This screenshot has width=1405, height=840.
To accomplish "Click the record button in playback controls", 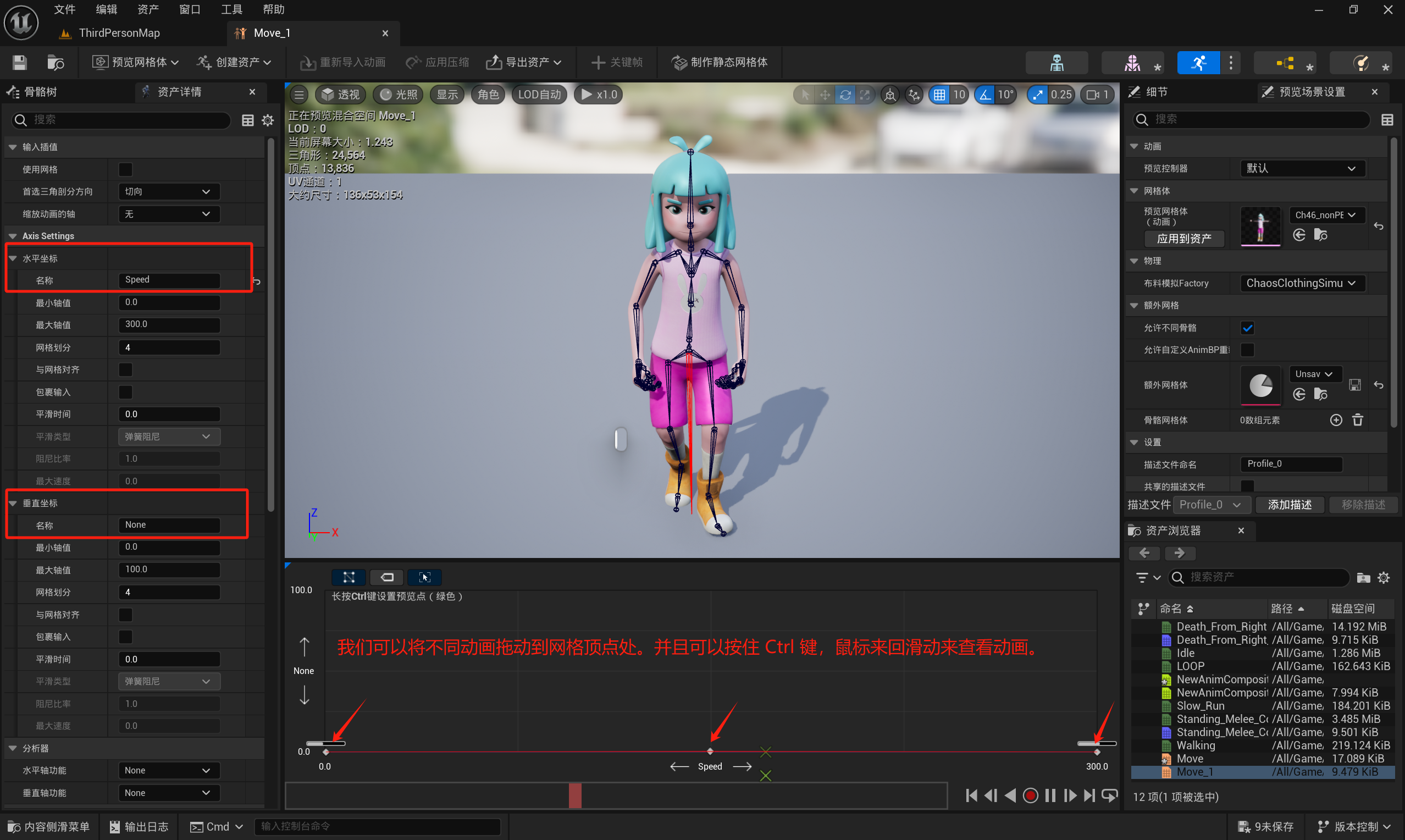I will coord(1031,795).
